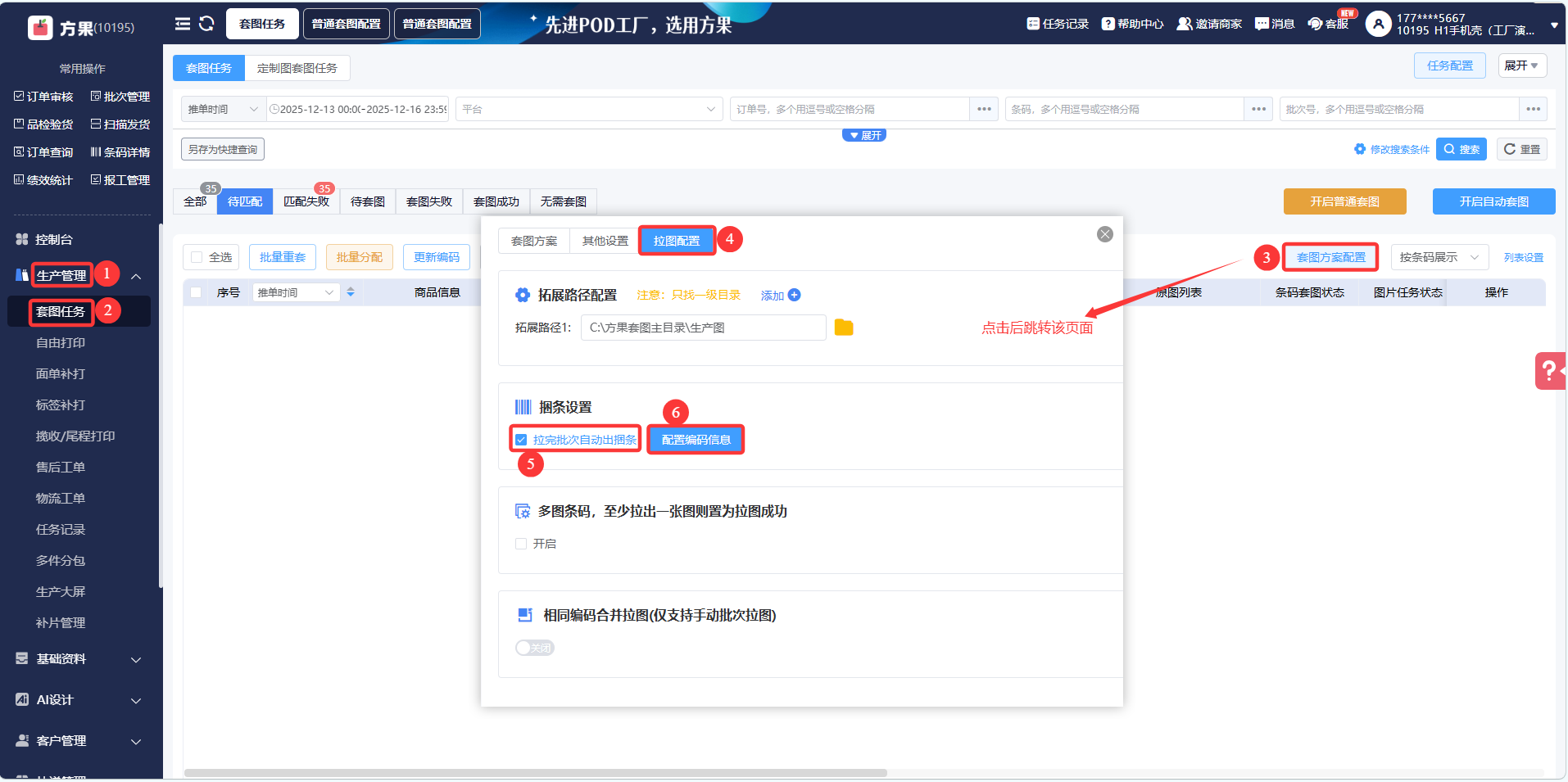Click 修改搜索条件 link
The width and height of the screenshot is (1568, 782).
click(1392, 149)
